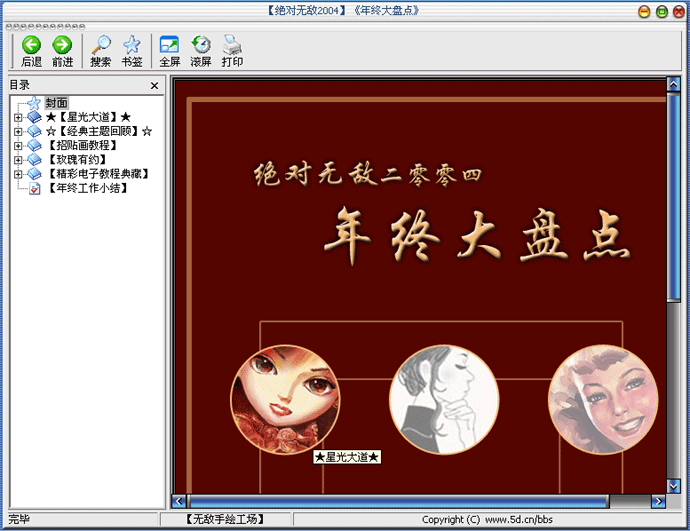Open Search with the magnifier icon (搜索)

click(101, 45)
